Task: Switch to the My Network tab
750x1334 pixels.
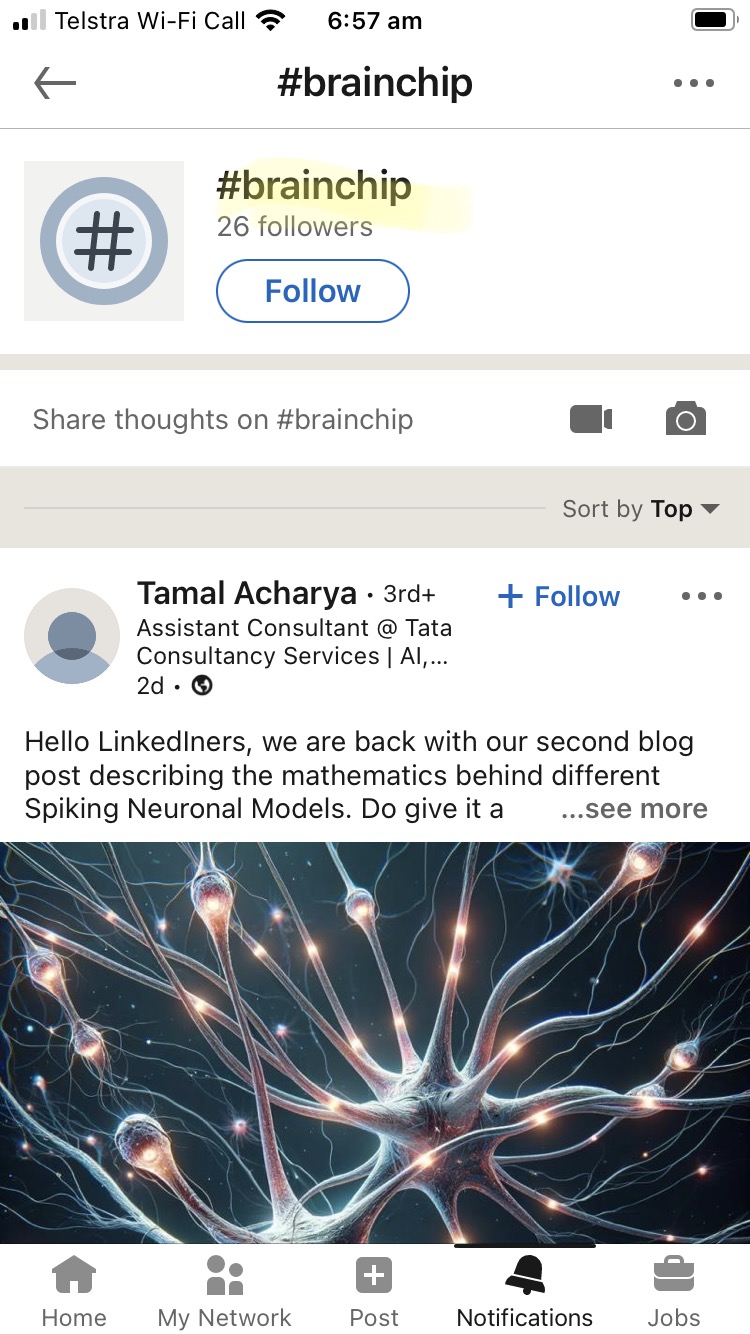Action: coord(225,1292)
